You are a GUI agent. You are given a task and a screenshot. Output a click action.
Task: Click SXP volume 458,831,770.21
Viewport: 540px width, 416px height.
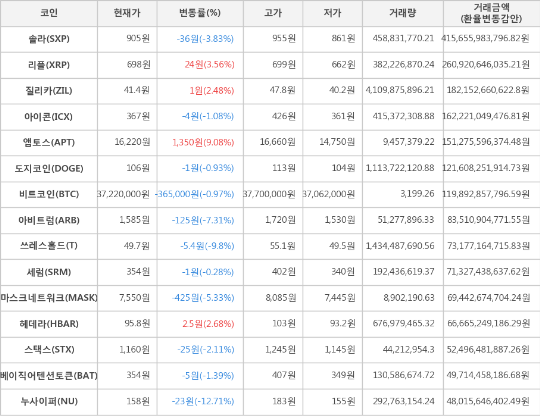(403, 38)
